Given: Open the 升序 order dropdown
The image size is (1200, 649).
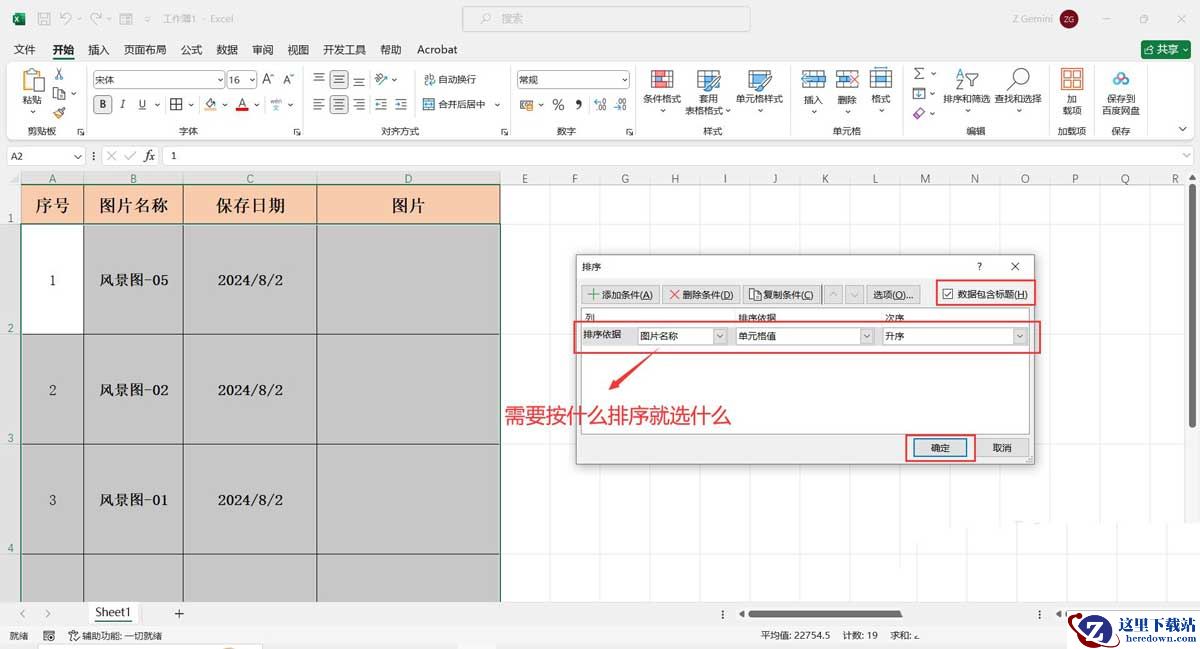Looking at the screenshot, I should [1020, 336].
